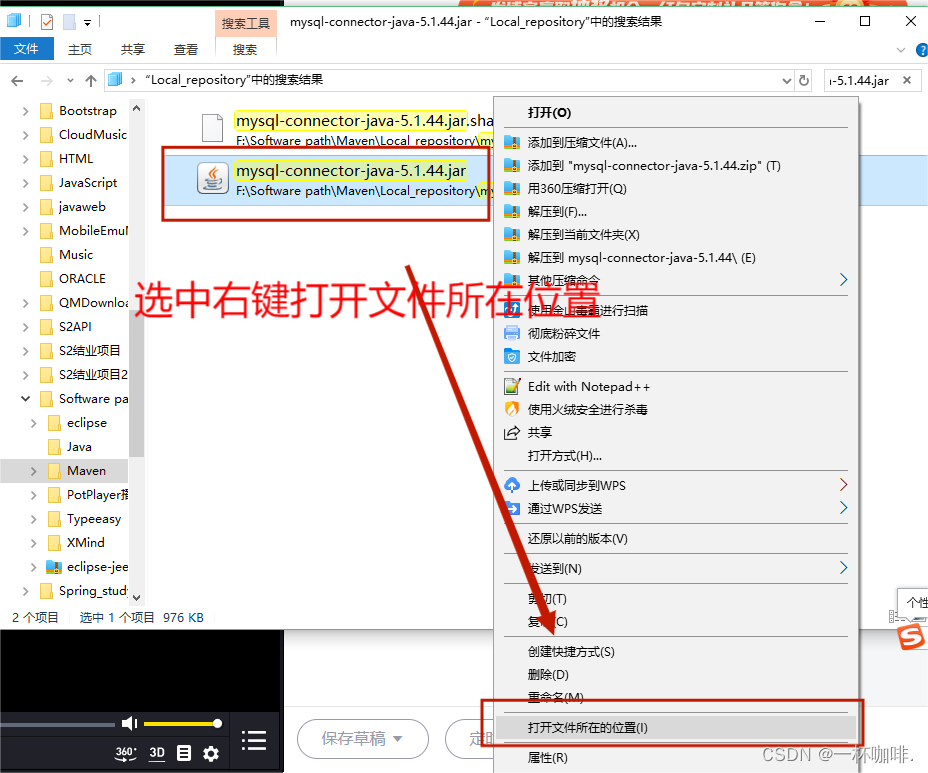Click the navigation pane scroll down arrow
The width and height of the screenshot is (928, 773).
point(136,598)
